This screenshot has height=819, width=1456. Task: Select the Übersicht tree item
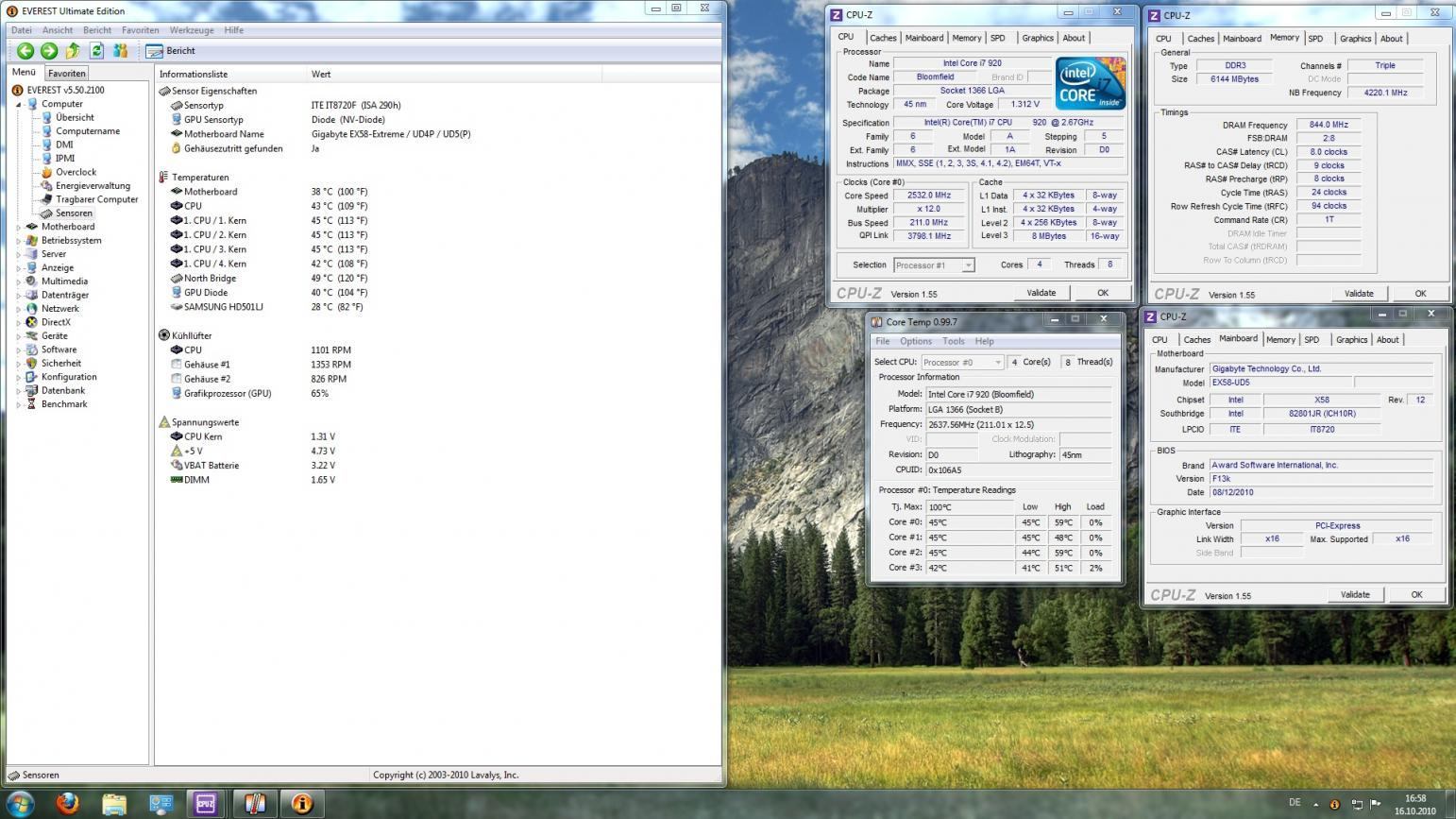[75, 117]
